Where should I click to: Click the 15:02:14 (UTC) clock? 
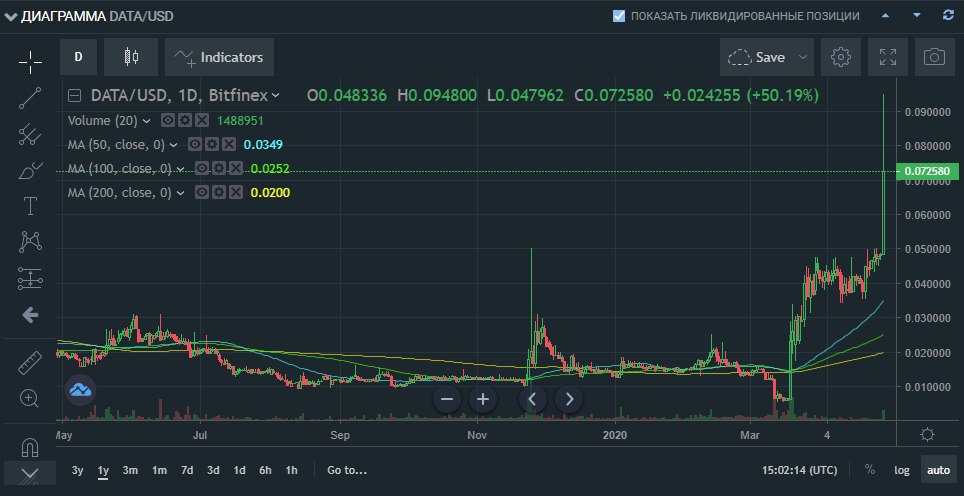[799, 470]
